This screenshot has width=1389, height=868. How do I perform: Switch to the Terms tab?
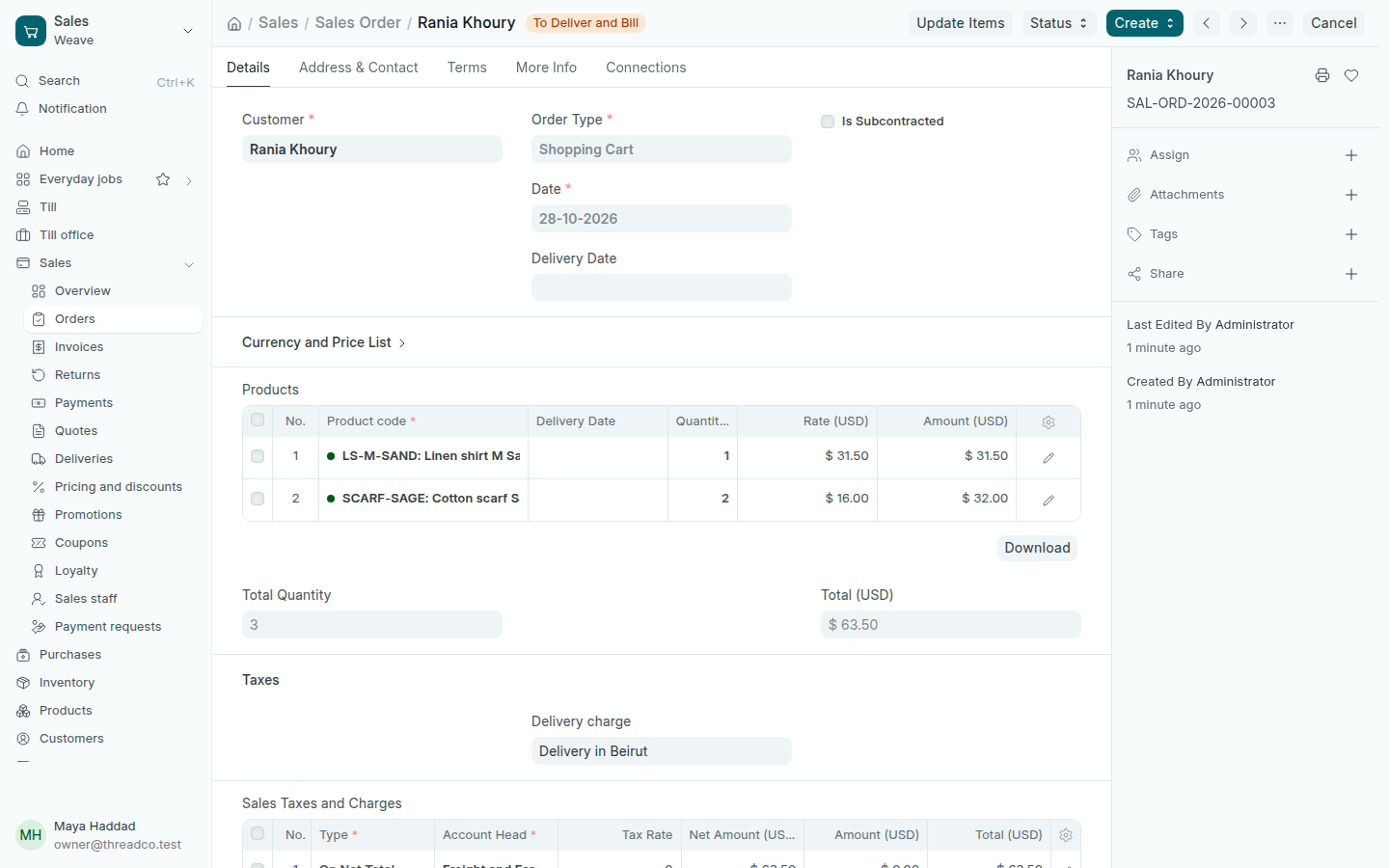tap(467, 68)
